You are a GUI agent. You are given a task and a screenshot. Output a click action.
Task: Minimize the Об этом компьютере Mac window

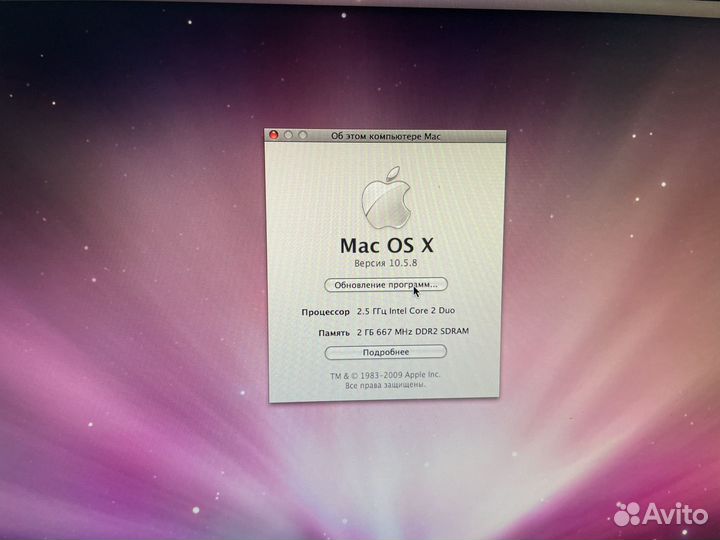point(288,135)
